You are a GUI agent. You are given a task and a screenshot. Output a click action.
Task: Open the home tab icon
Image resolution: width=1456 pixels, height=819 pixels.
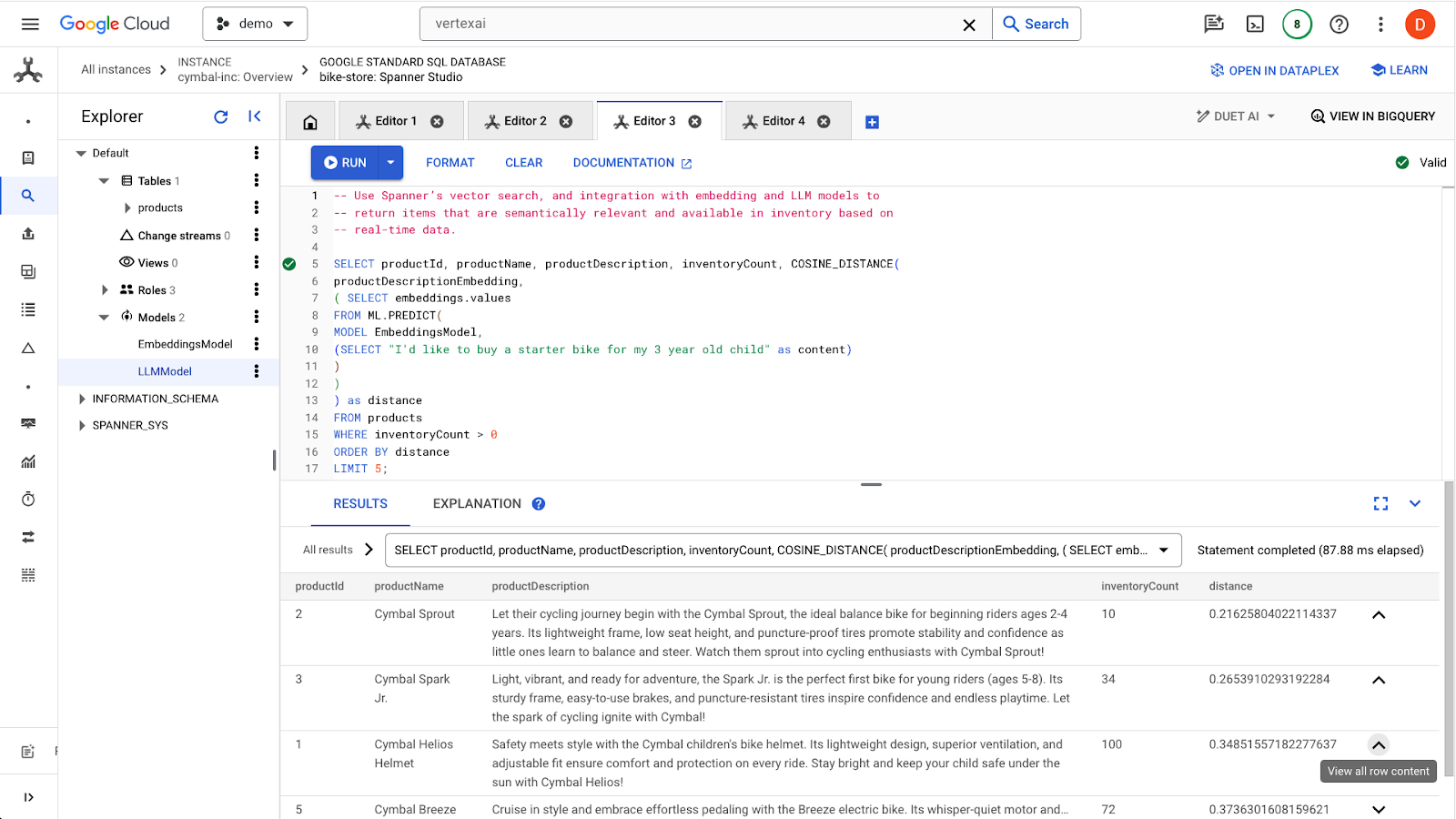tap(310, 122)
